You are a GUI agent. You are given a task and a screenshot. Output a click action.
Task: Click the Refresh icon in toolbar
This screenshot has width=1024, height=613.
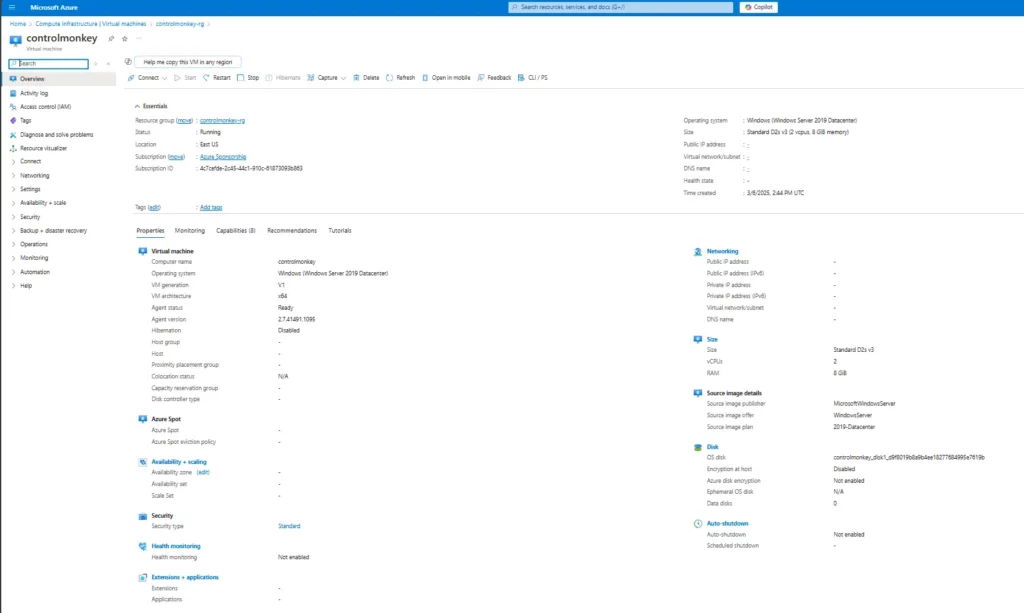[389, 78]
